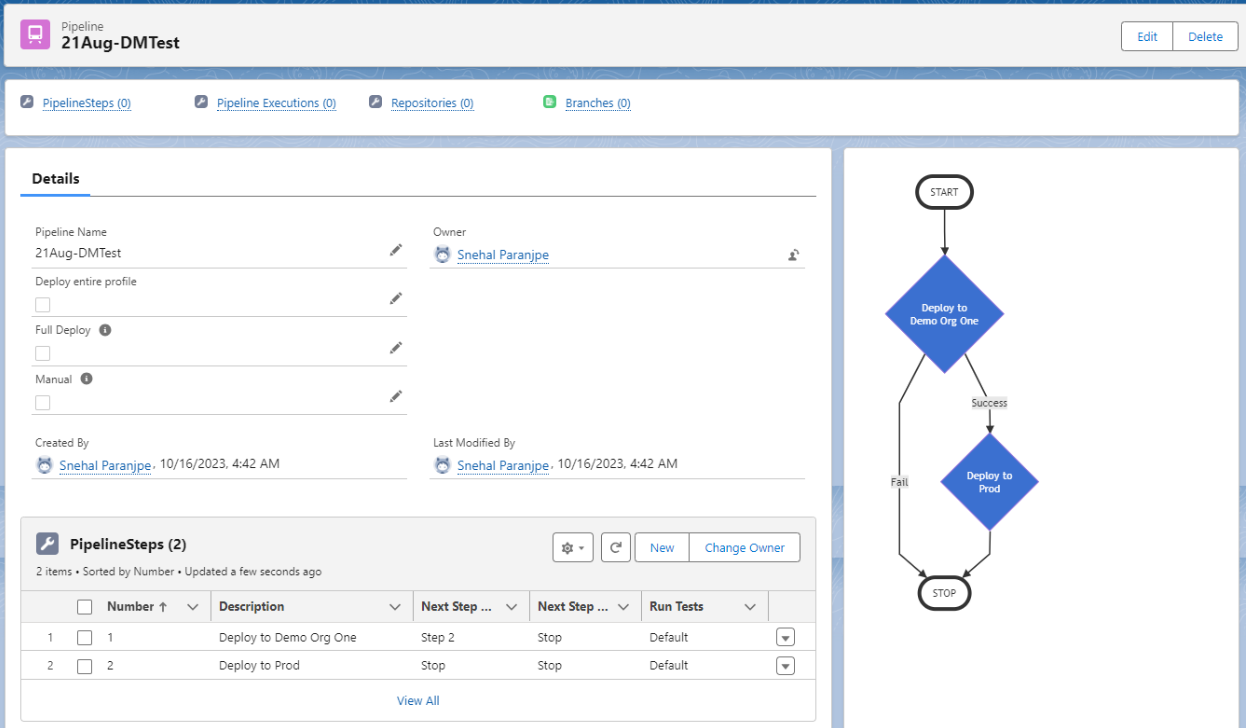
Task: Open row actions for Deploy to Prod
Action: [786, 666]
